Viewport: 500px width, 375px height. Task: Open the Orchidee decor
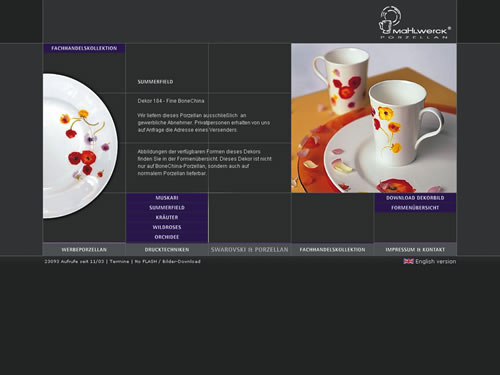click(167, 237)
